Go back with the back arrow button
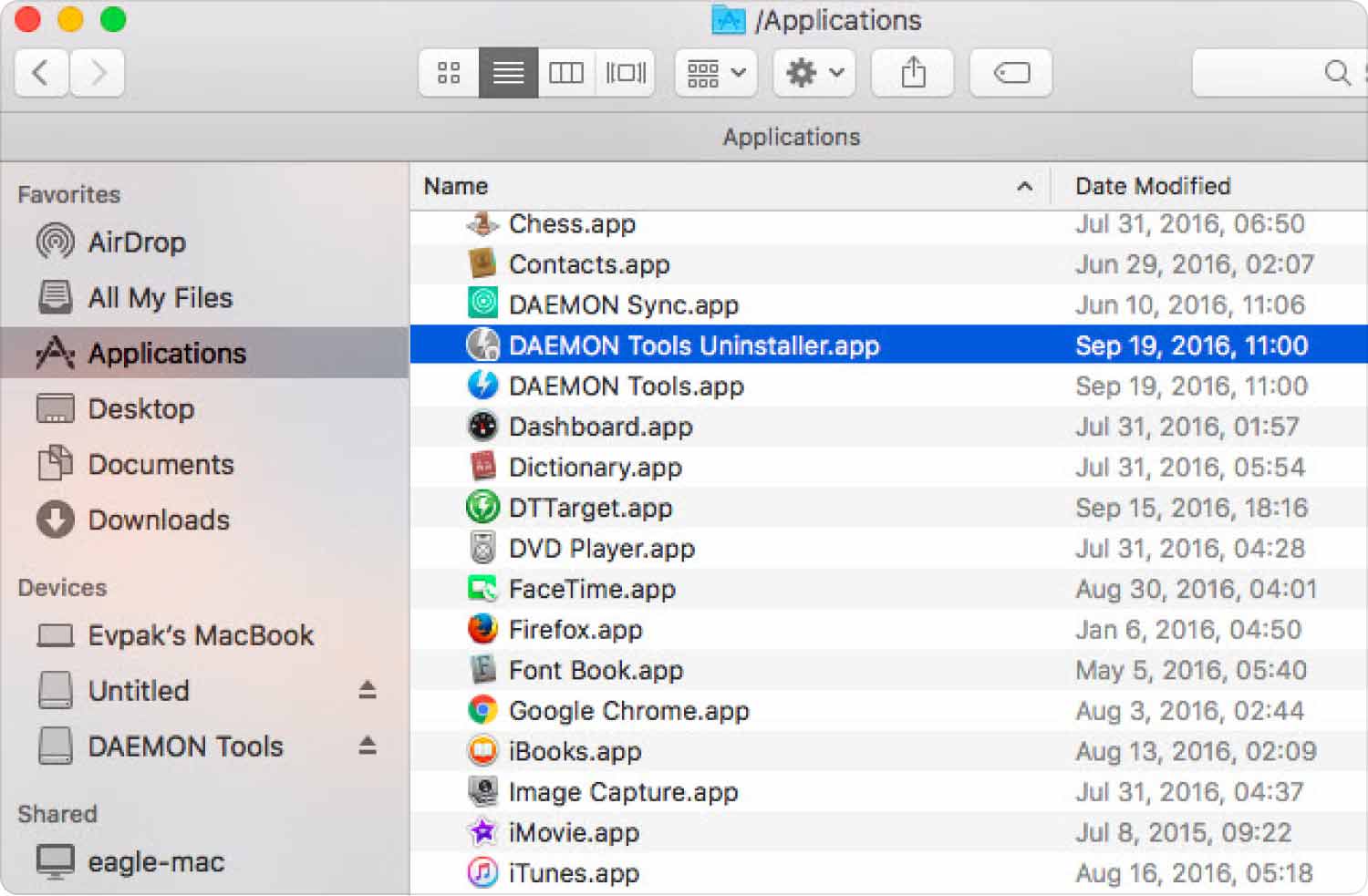Screen dimensions: 1368x896 pos(41,72)
